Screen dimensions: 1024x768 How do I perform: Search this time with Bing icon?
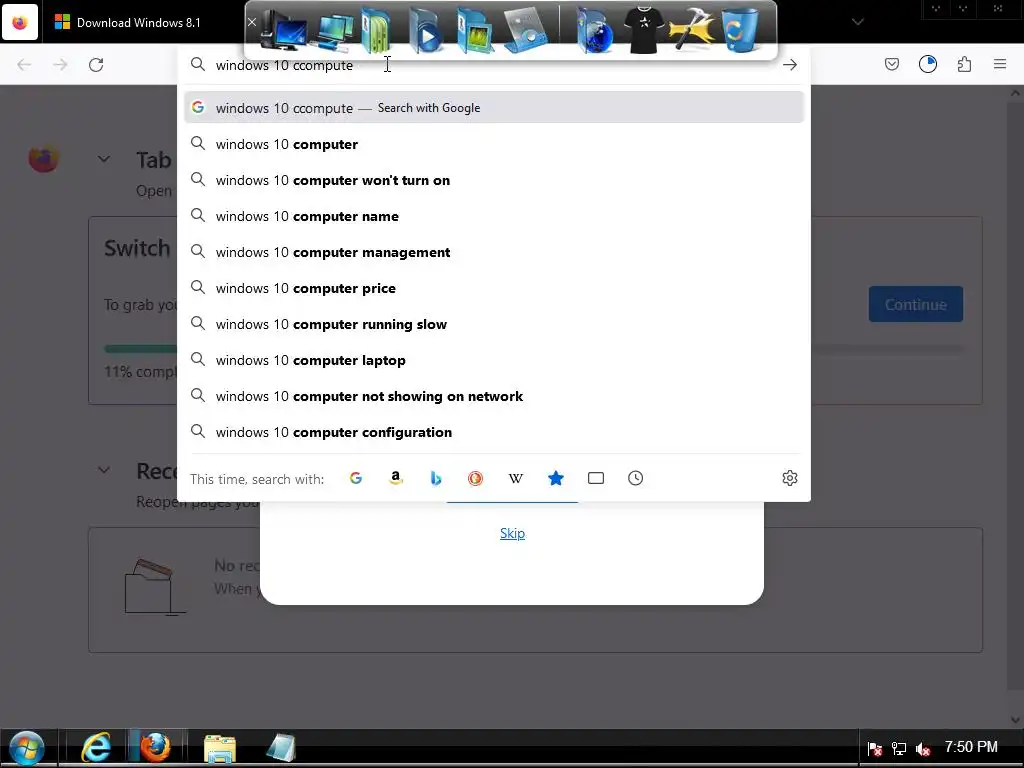(x=436, y=478)
